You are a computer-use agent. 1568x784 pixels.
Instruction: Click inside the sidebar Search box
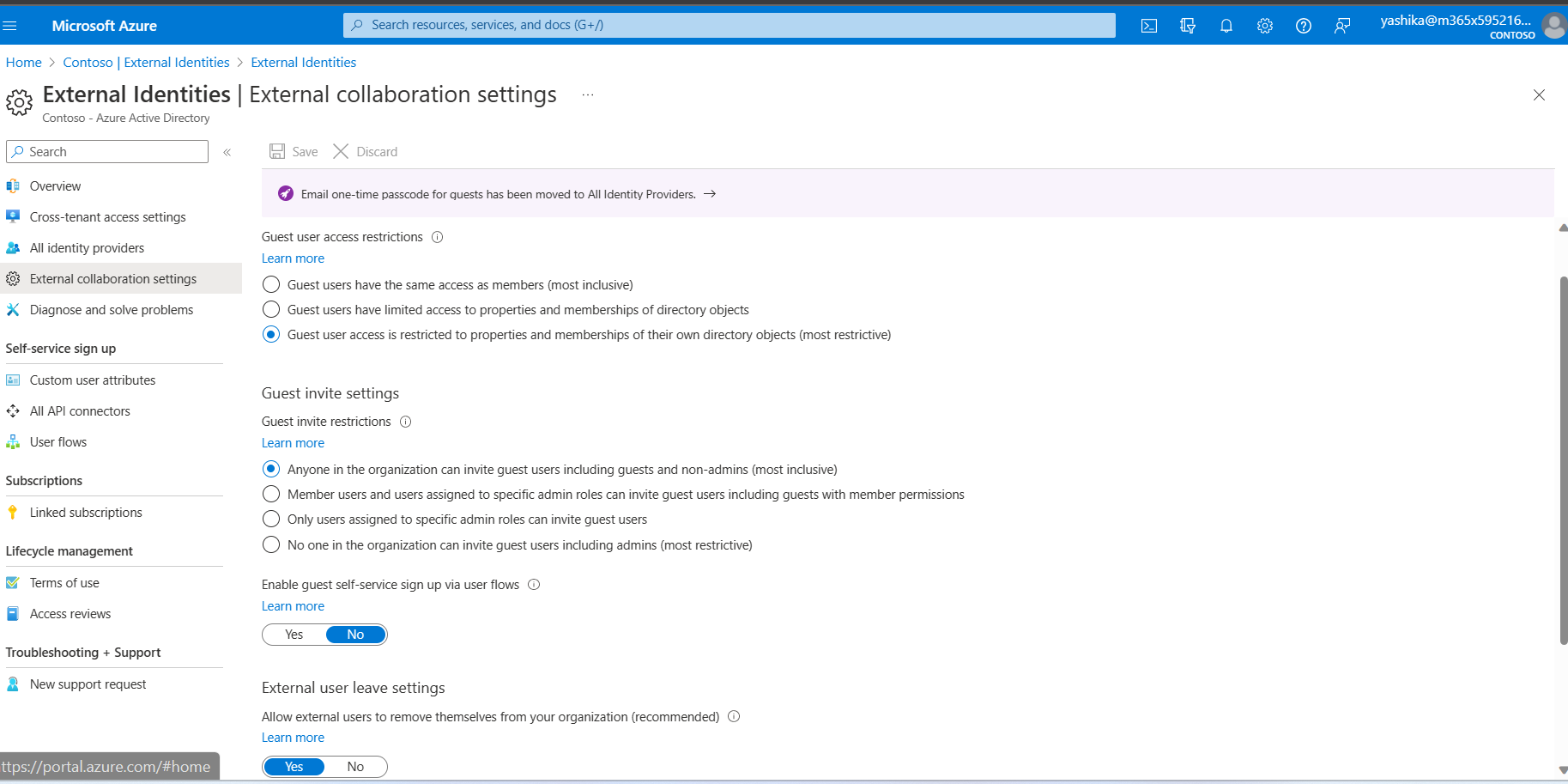tap(106, 151)
